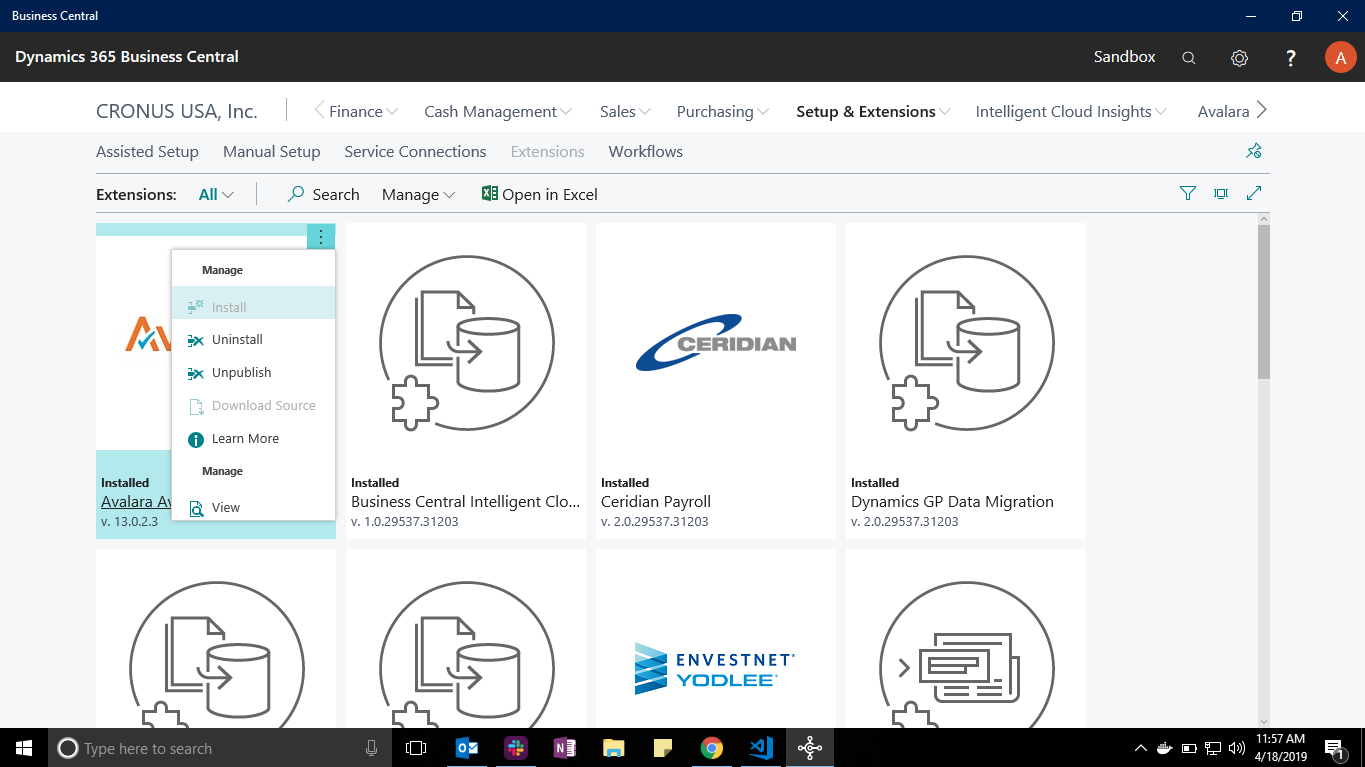Open the Manage dropdown in action bar
Screen dimensions: 1365x767
pos(418,195)
